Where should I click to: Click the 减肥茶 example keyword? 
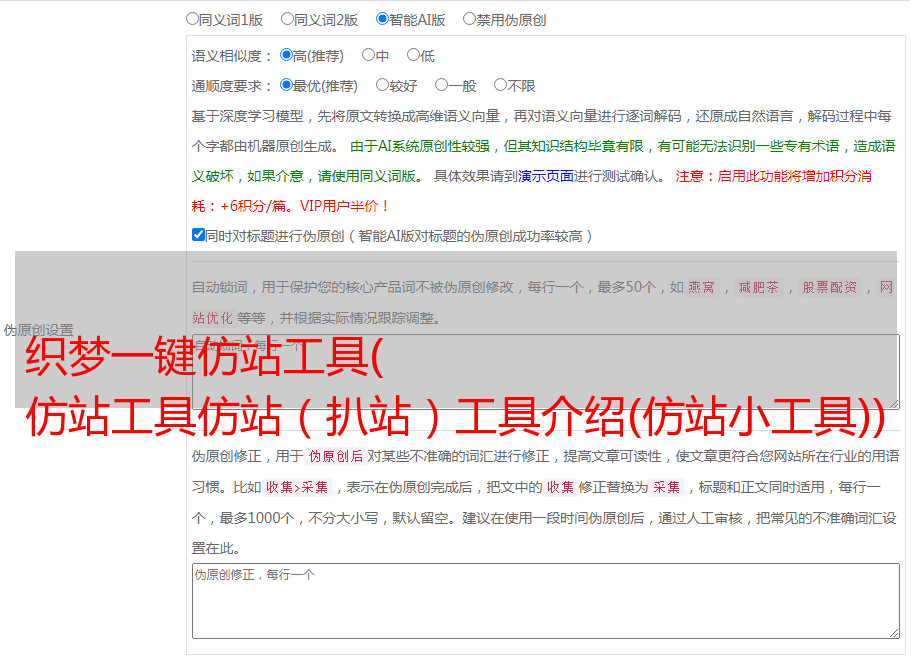click(x=758, y=287)
